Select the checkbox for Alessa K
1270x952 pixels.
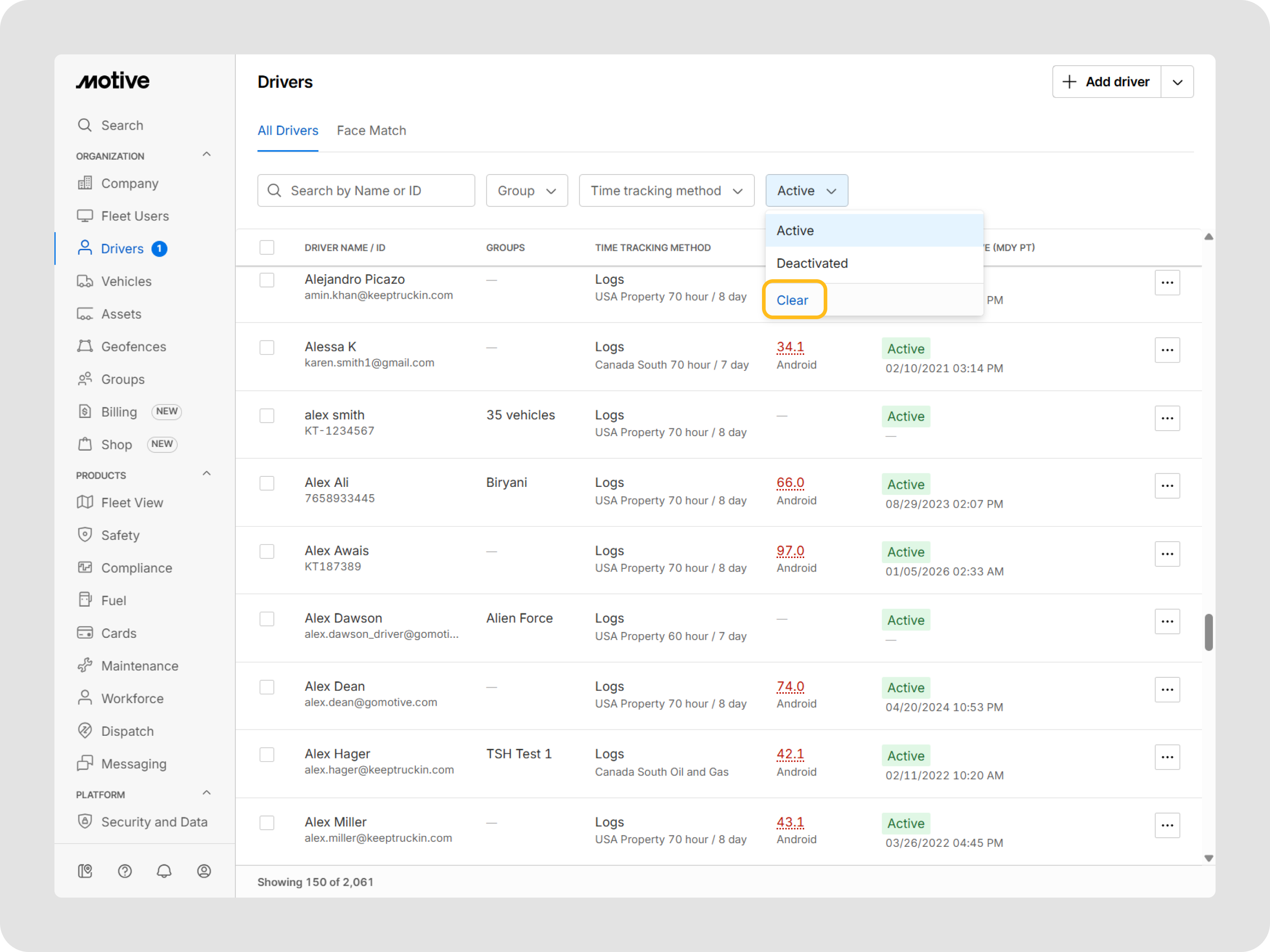267,348
